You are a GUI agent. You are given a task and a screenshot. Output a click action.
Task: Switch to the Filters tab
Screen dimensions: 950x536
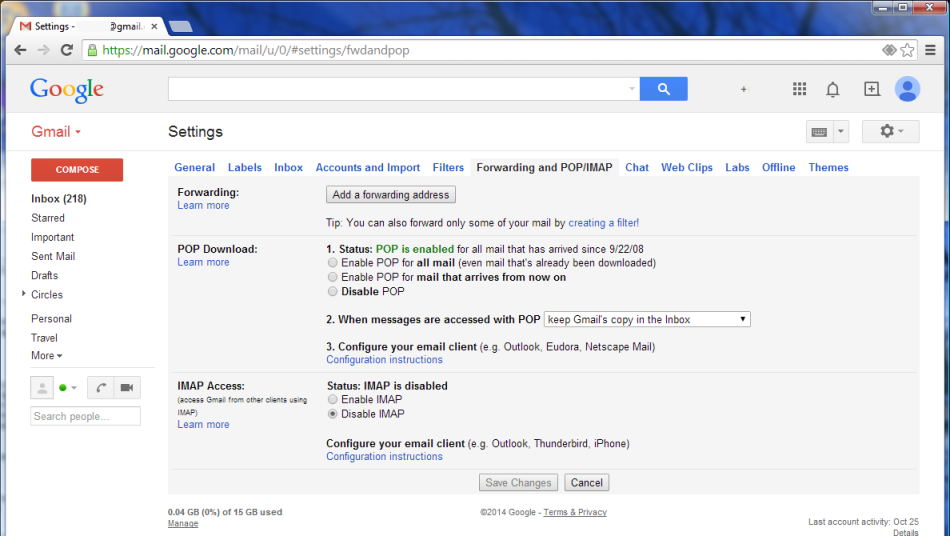(x=448, y=167)
